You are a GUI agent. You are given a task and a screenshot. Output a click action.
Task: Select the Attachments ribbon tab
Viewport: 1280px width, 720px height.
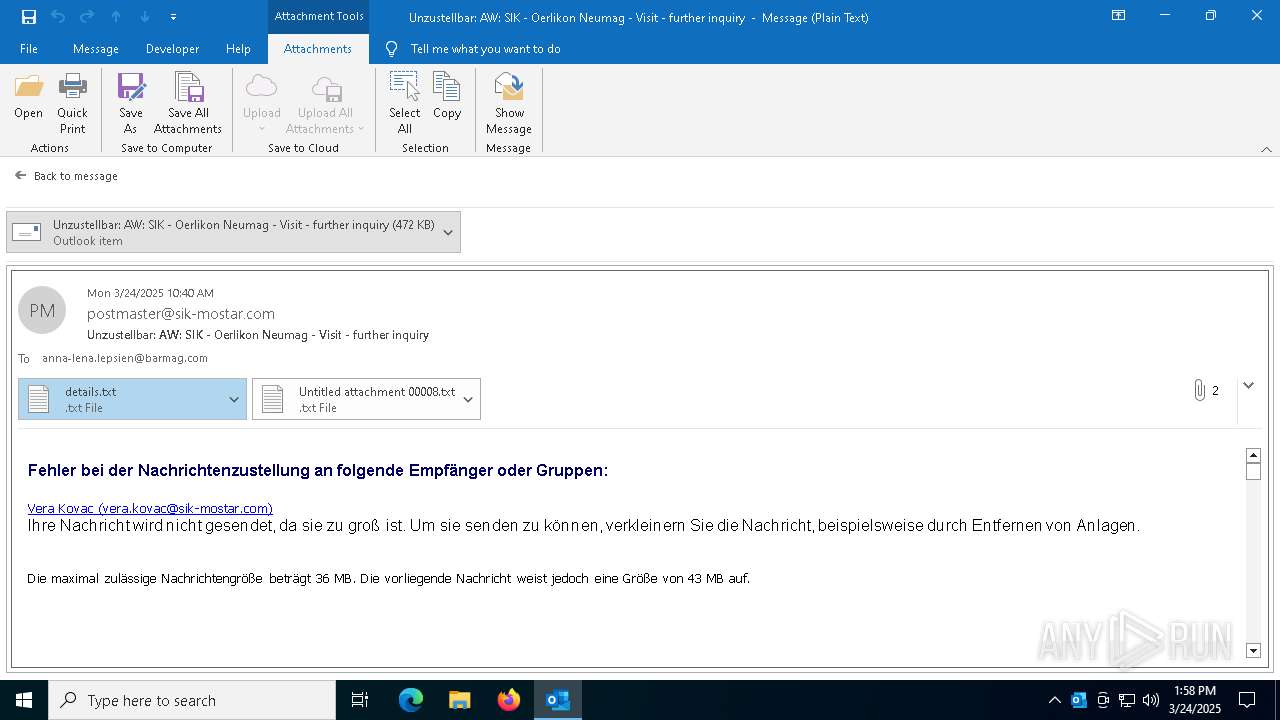(318, 49)
